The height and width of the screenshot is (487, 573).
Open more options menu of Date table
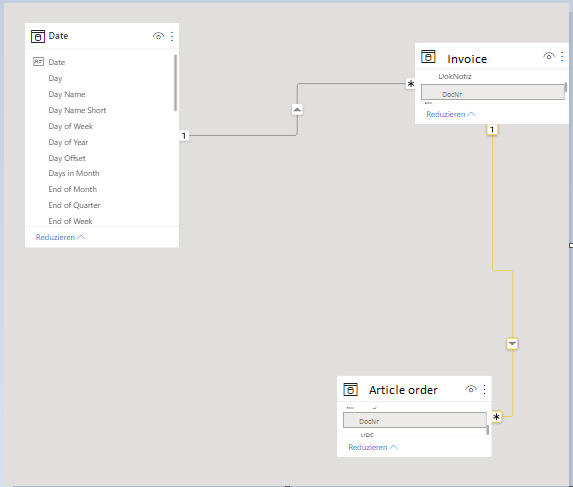pos(172,36)
